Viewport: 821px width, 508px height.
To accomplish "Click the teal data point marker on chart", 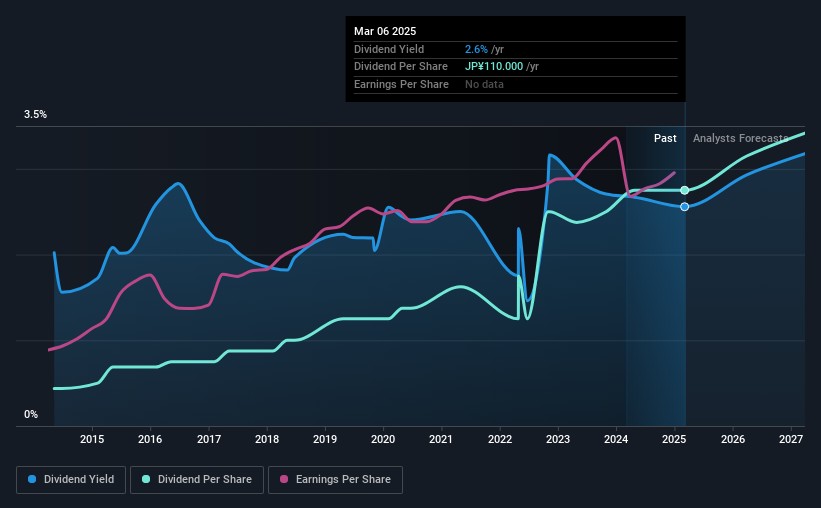I will click(x=685, y=190).
